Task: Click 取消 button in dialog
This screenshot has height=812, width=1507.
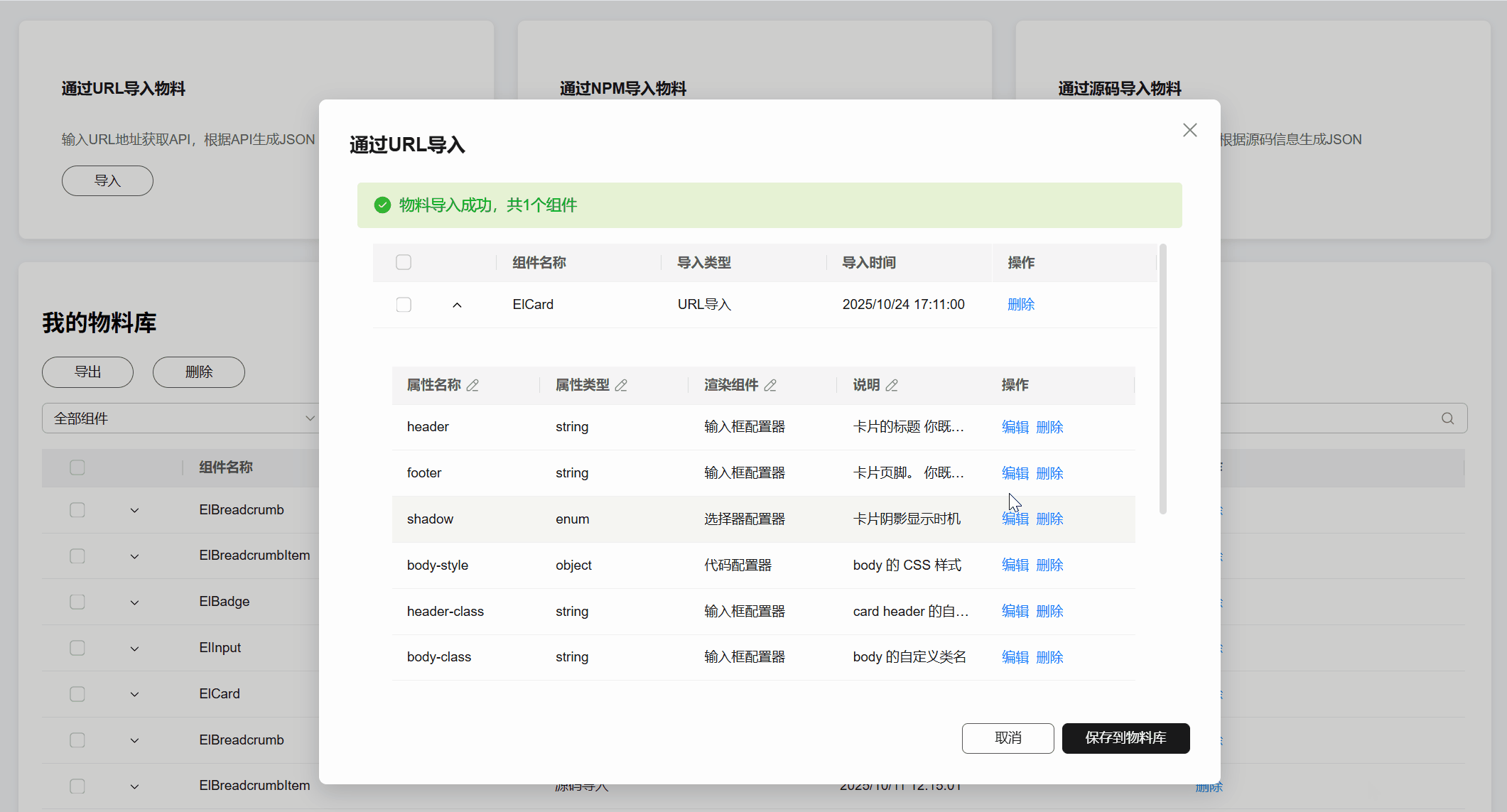Action: (x=1008, y=738)
